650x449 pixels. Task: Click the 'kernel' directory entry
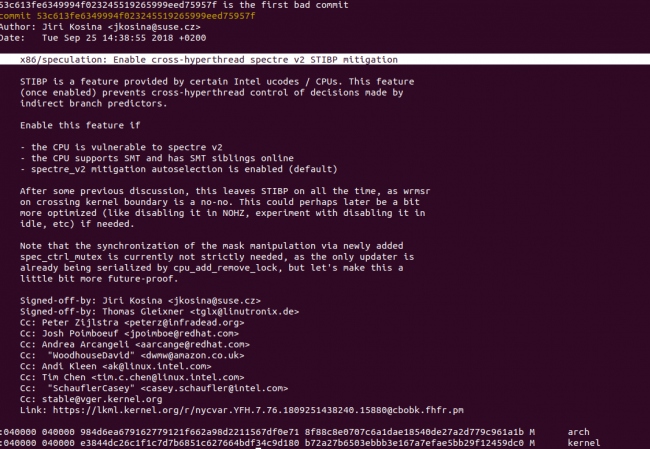[584, 443]
